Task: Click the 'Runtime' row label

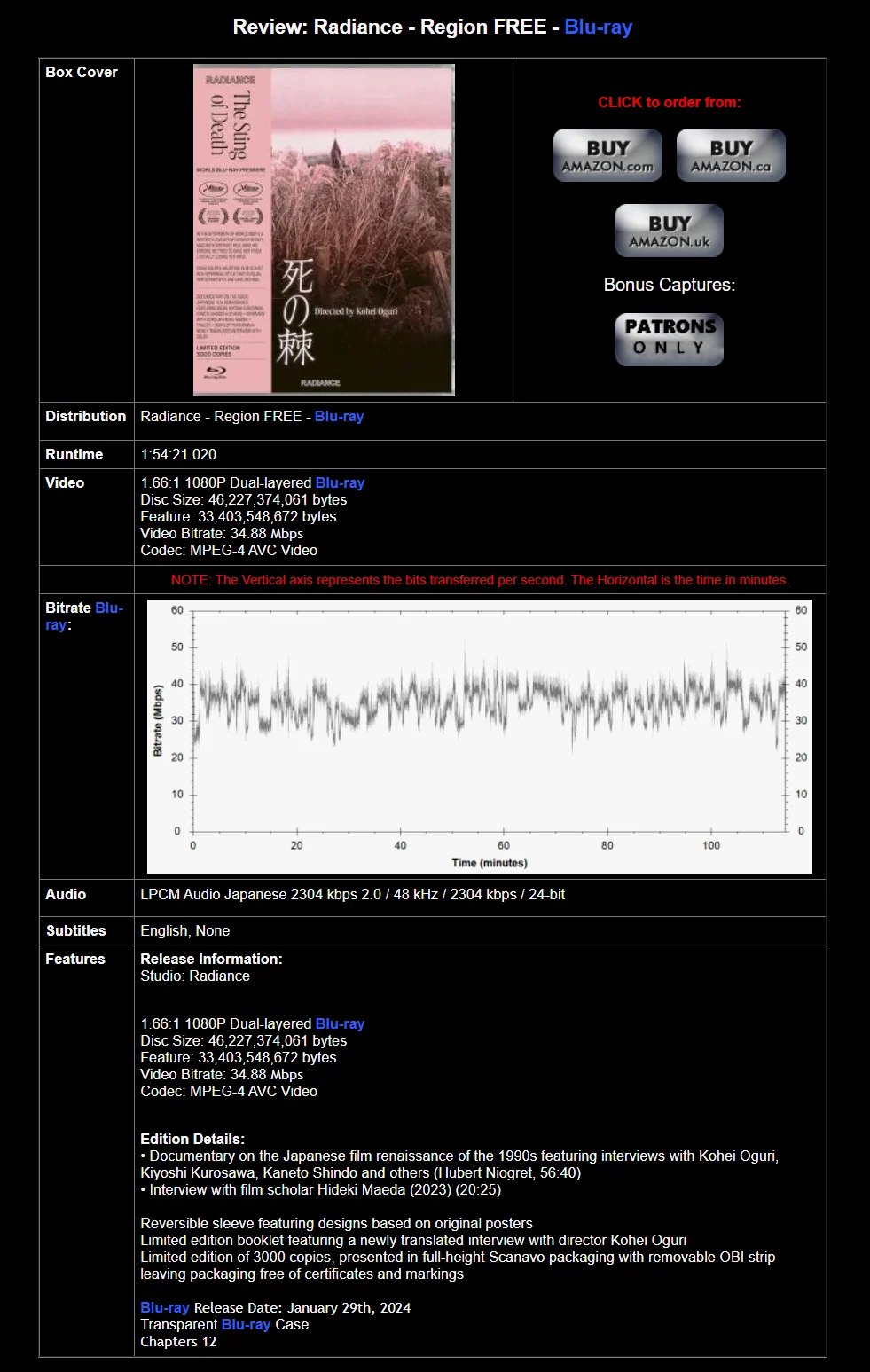Action: pos(74,454)
